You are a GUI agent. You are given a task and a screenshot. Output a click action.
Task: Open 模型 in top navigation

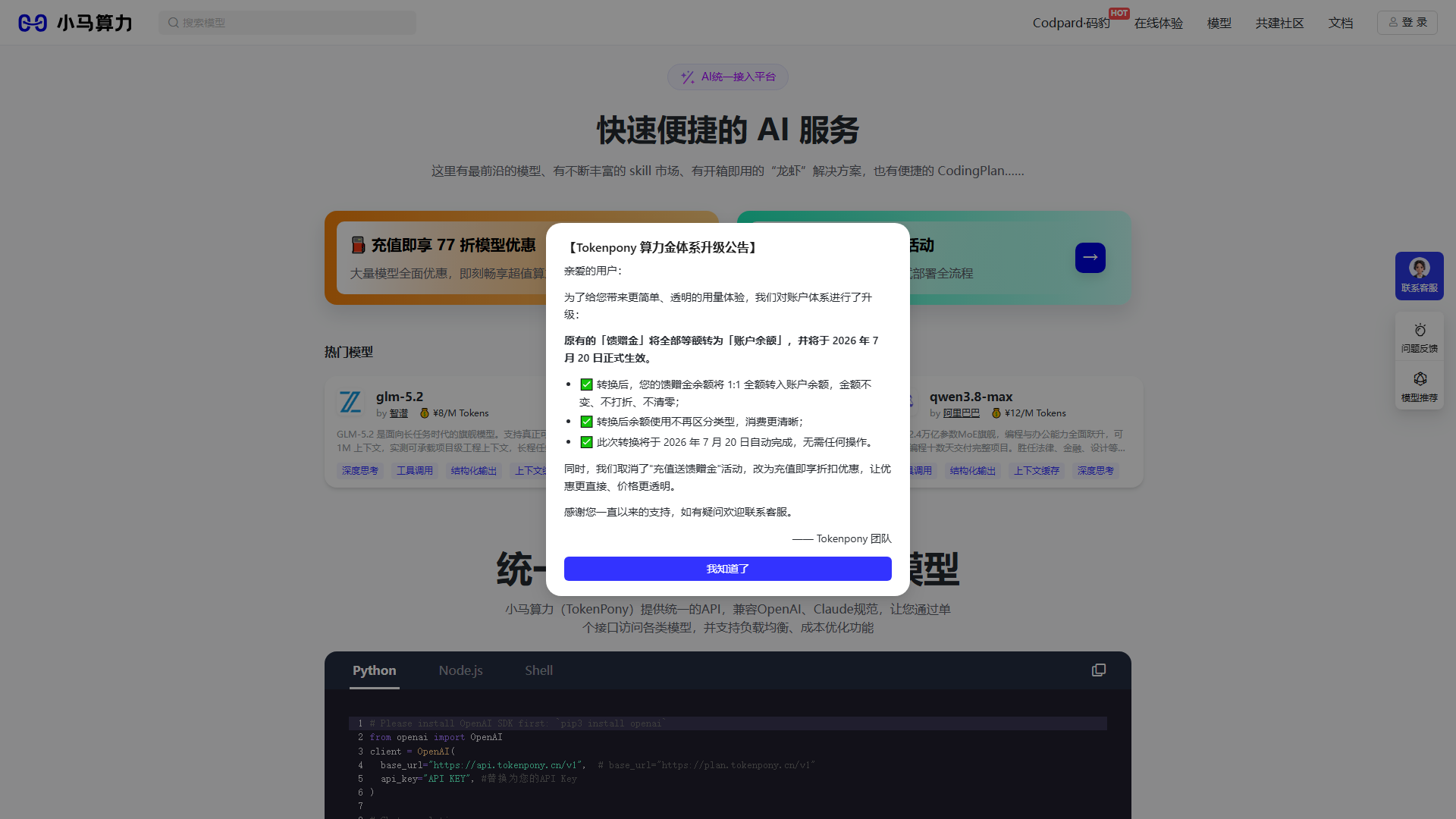(x=1219, y=23)
